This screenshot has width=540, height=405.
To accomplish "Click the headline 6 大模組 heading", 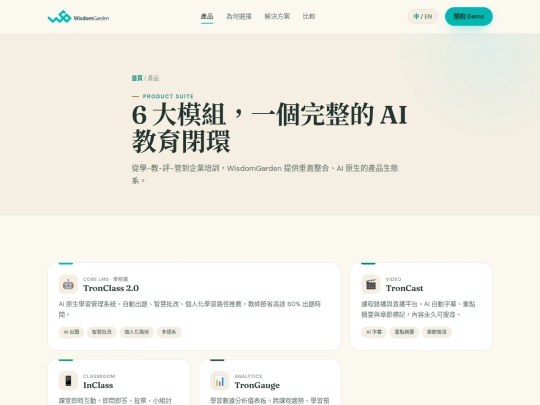I will coord(270,127).
